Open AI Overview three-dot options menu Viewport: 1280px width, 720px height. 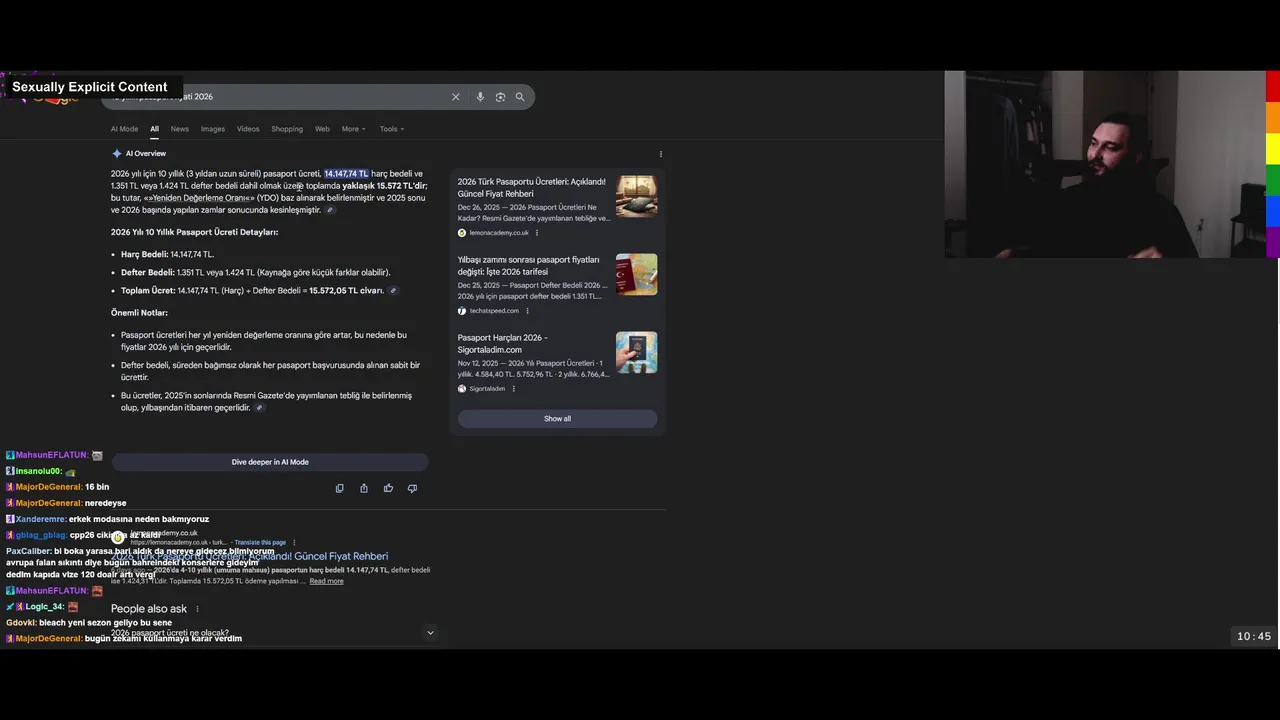tap(661, 154)
